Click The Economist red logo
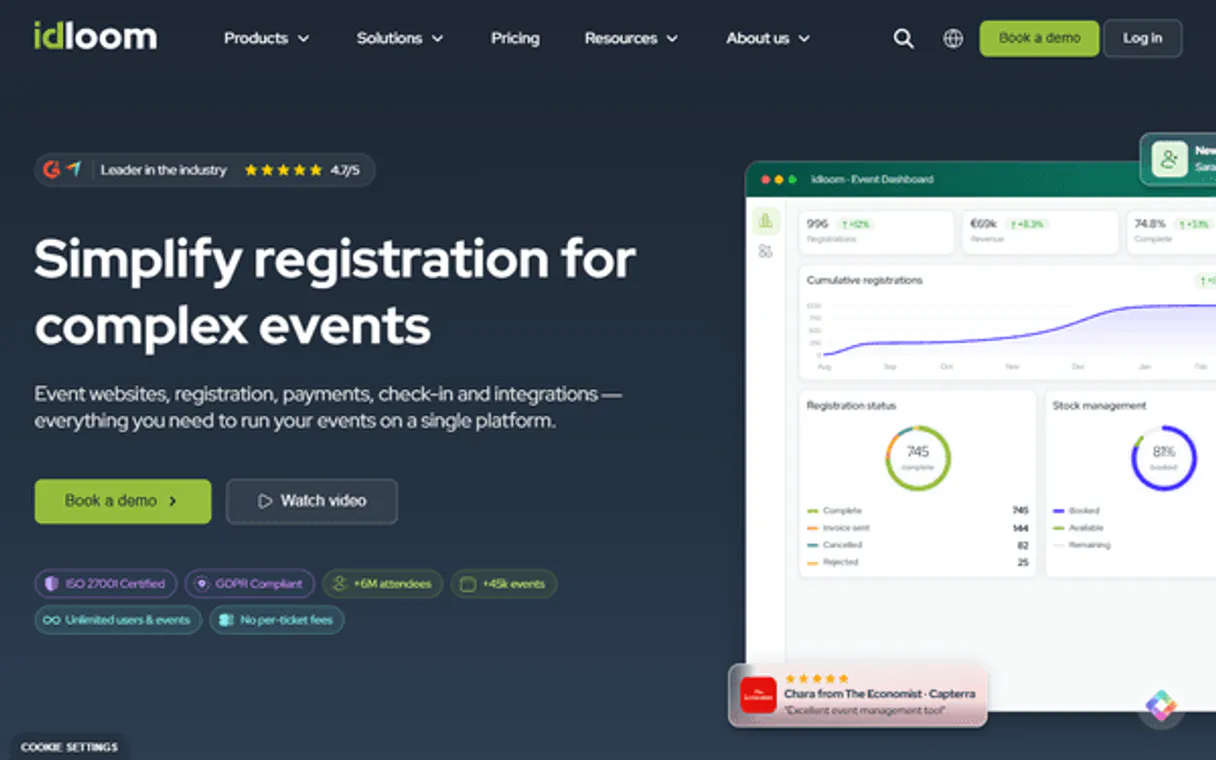The height and width of the screenshot is (760, 1216). pos(758,694)
